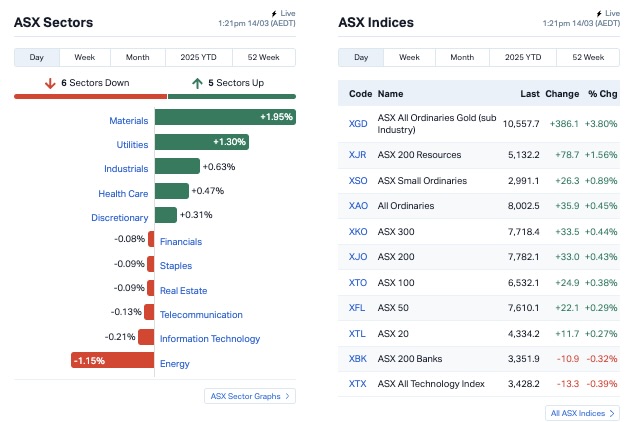The height and width of the screenshot is (422, 633).
Task: Open the Real Estate sector link
Action: [183, 291]
